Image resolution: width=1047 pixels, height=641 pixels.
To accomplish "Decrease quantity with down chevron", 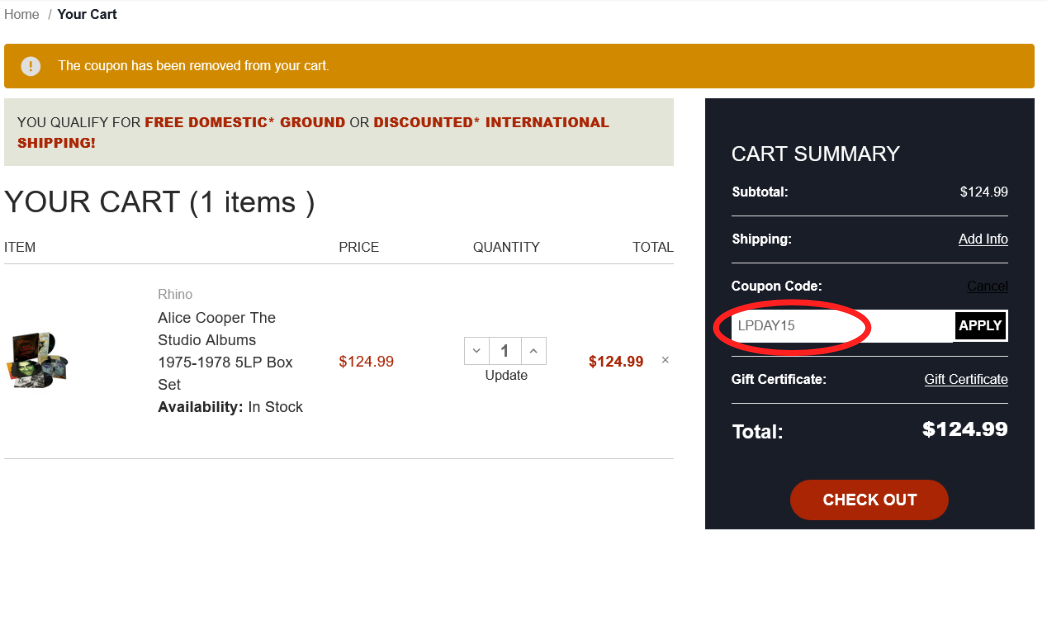I will coord(477,351).
